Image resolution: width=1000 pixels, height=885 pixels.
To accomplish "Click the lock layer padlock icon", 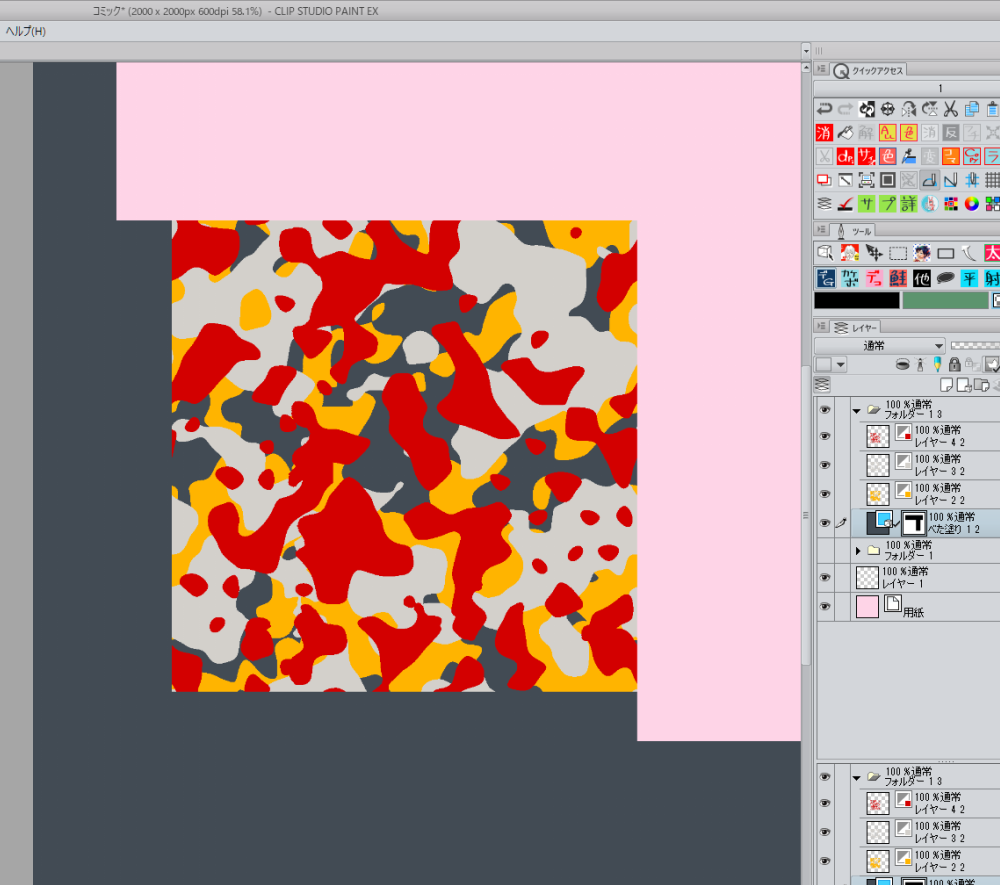I will pyautogui.click(x=954, y=364).
